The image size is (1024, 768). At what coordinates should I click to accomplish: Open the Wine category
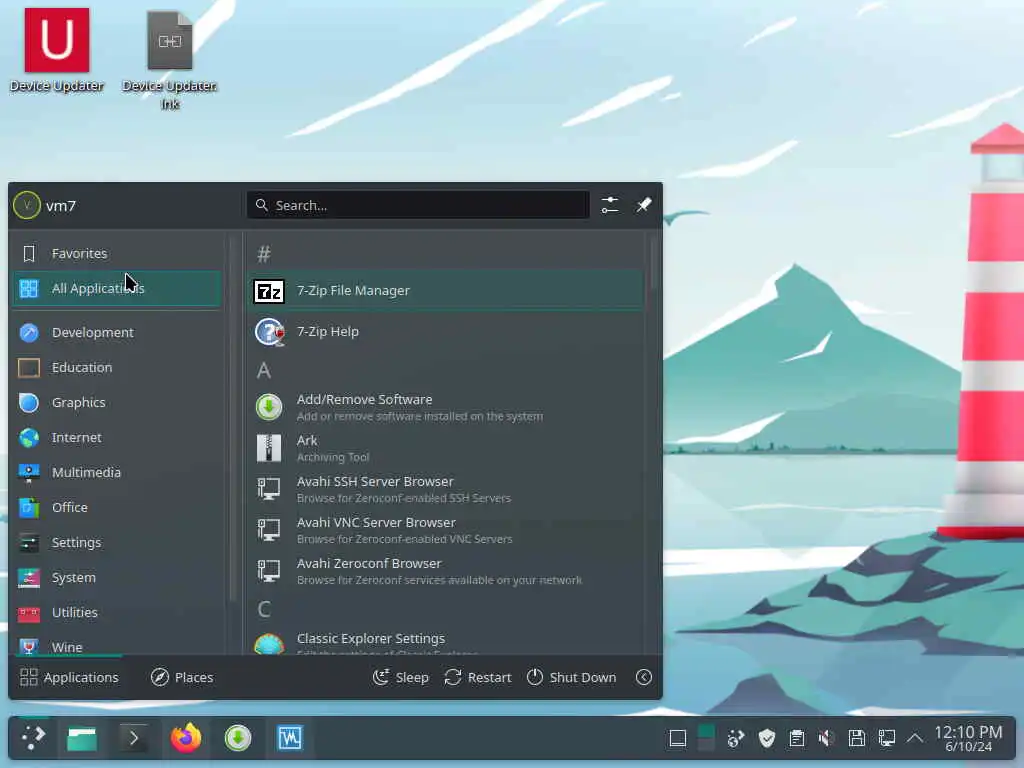pyautogui.click(x=117, y=645)
